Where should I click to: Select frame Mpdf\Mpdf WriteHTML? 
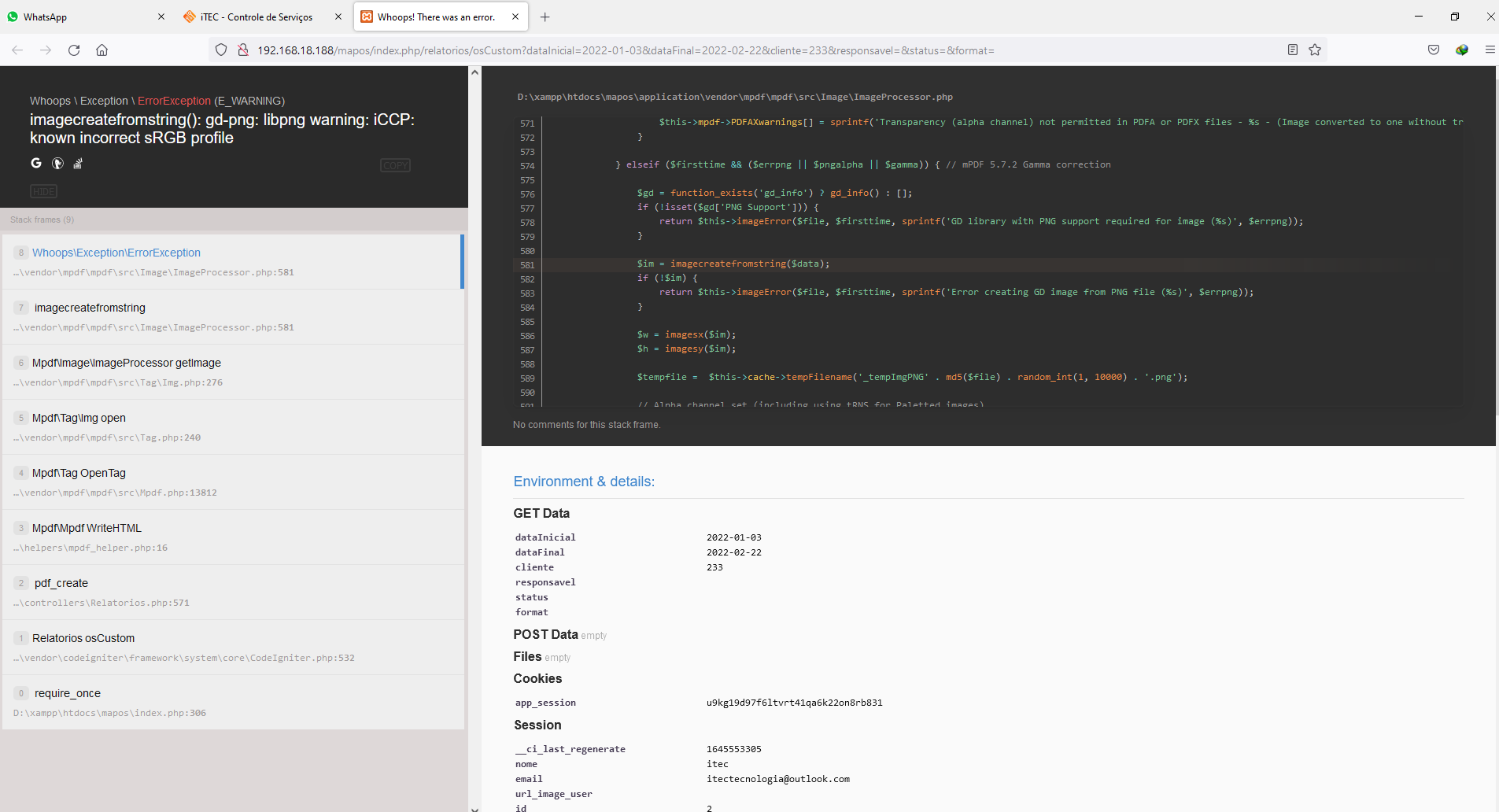tap(233, 537)
